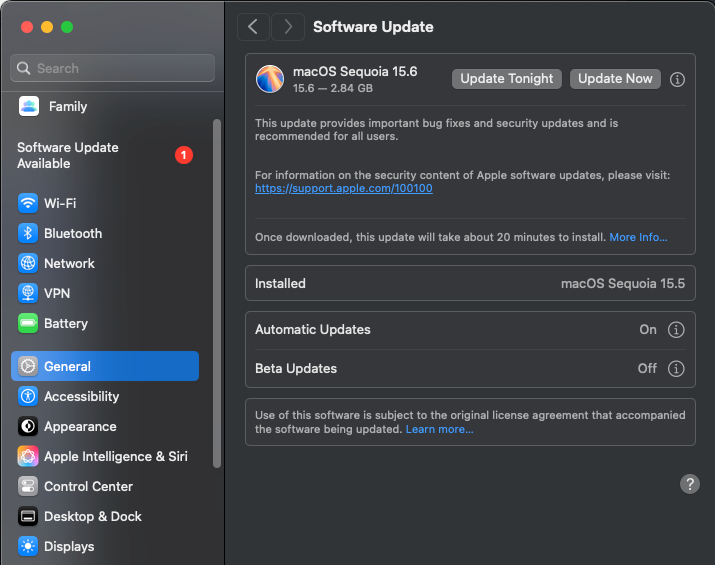Click the macOS Sequoia update icon
This screenshot has height=565, width=715.
pyautogui.click(x=270, y=79)
